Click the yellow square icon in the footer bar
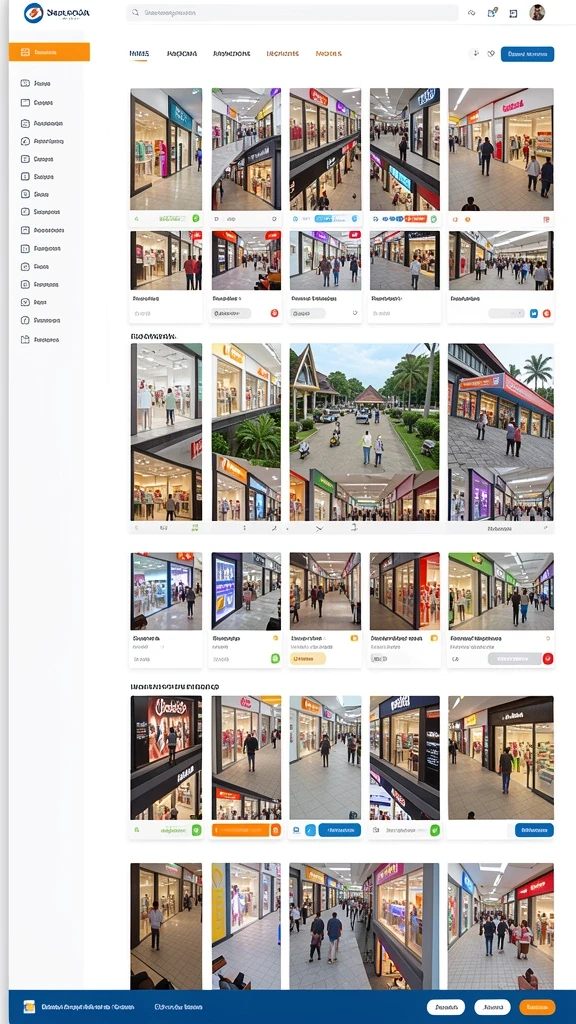This screenshot has width=576, height=1024. [x=29, y=1007]
